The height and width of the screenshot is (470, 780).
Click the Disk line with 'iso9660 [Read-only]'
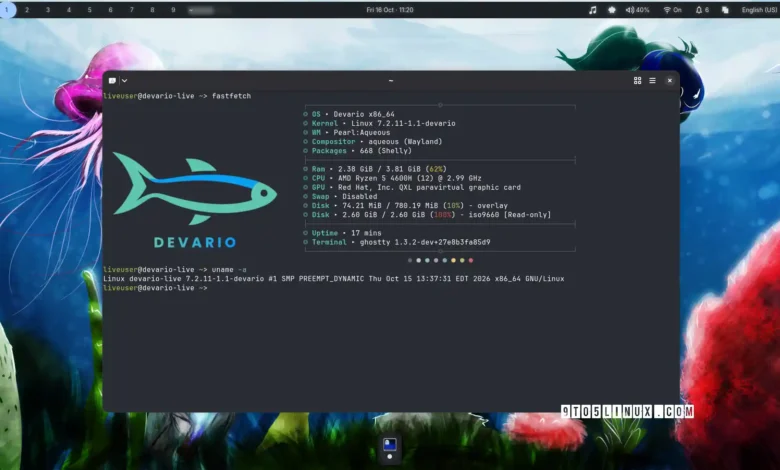427,215
